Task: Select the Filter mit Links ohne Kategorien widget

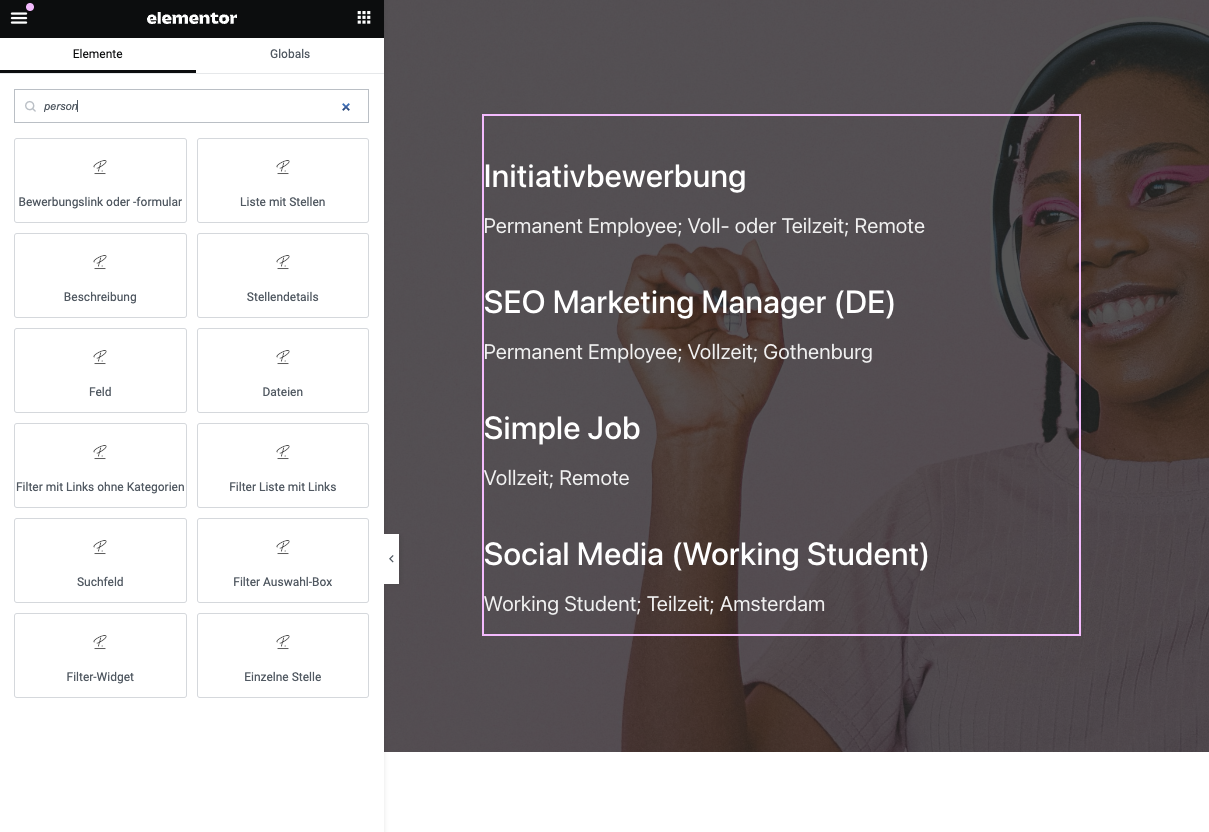Action: (x=100, y=465)
